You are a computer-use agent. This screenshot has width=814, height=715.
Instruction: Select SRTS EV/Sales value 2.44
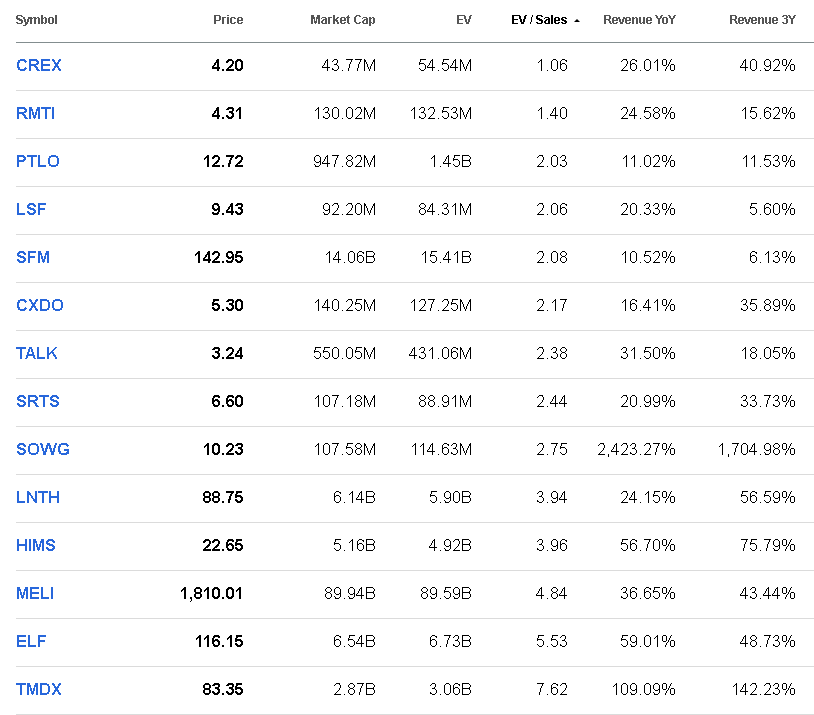click(552, 401)
